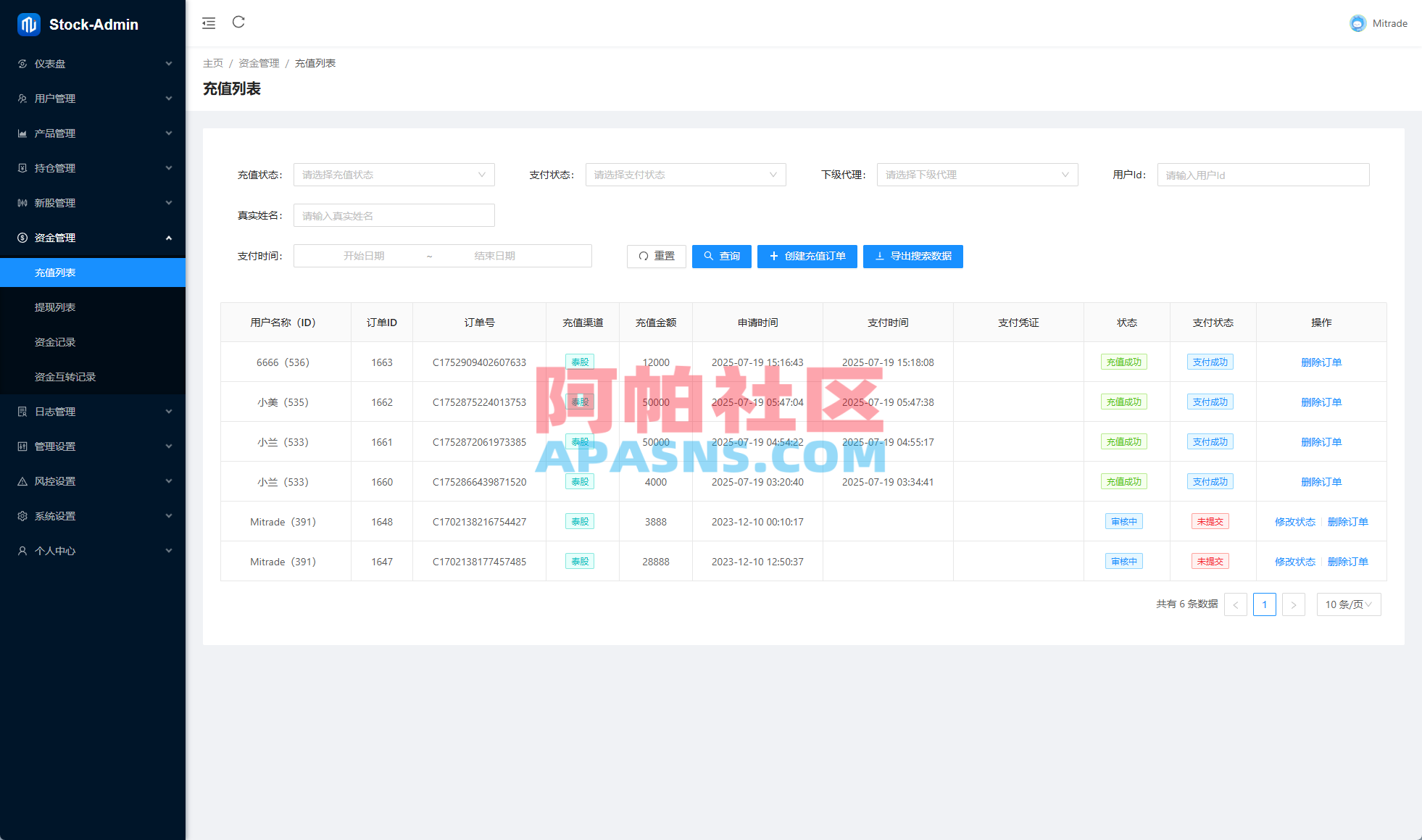Image resolution: width=1422 pixels, height=840 pixels.
Task: Open 提现列表 in sidebar
Action: click(x=55, y=307)
